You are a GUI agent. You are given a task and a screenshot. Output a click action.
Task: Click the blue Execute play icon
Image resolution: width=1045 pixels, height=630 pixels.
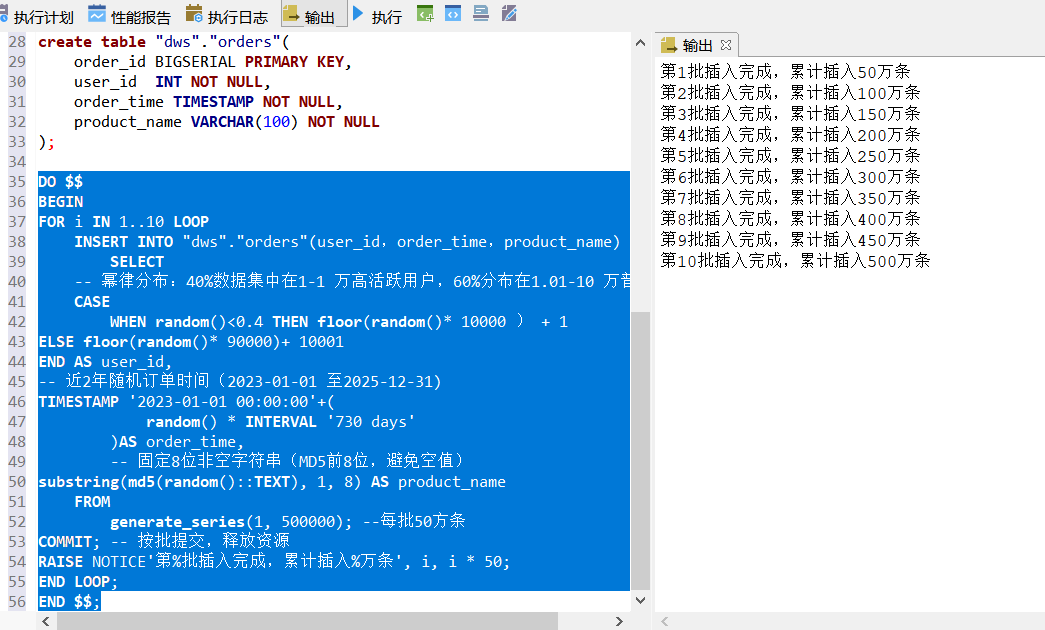point(358,15)
